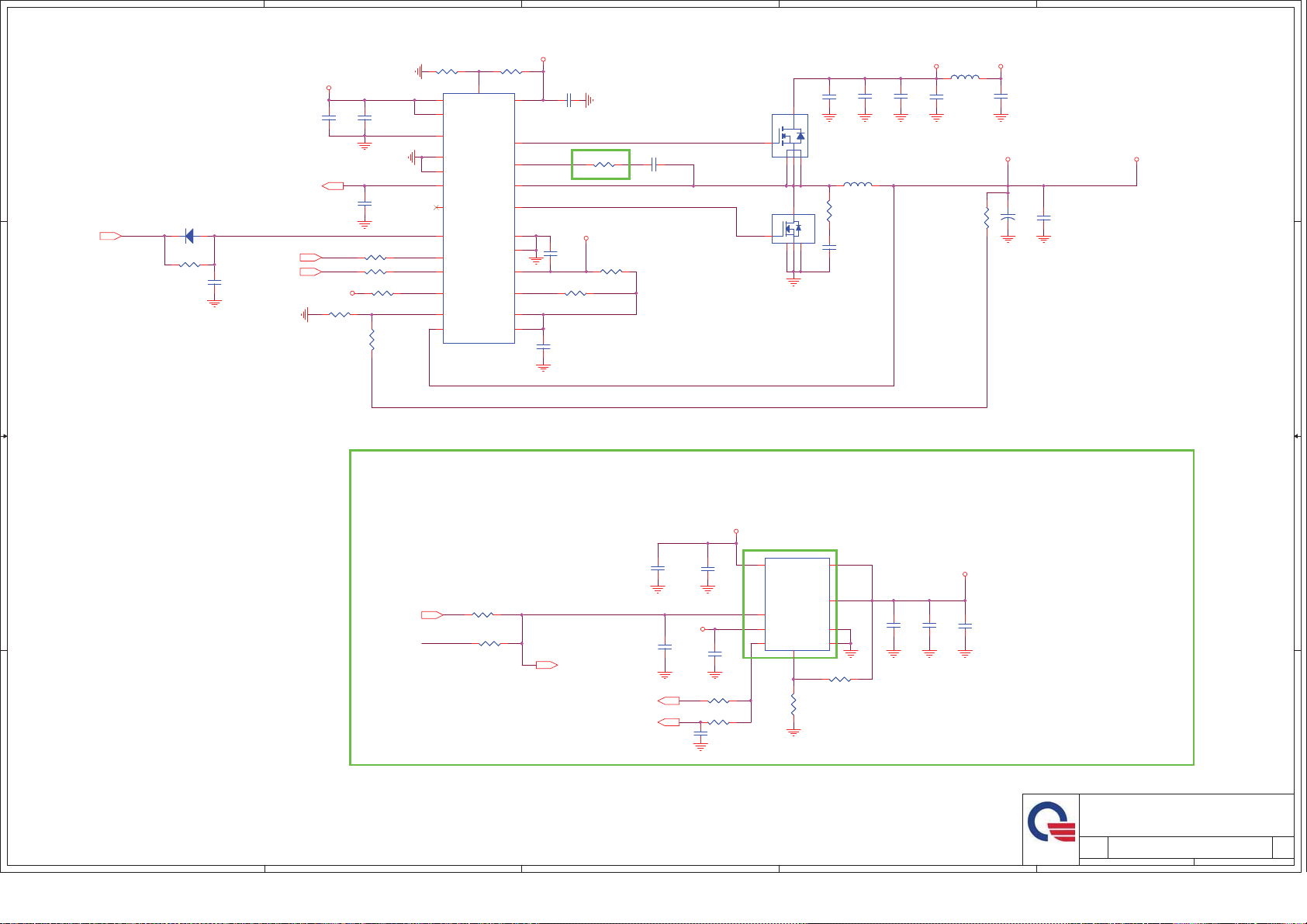Click the large controller IC rectangle

479,218
